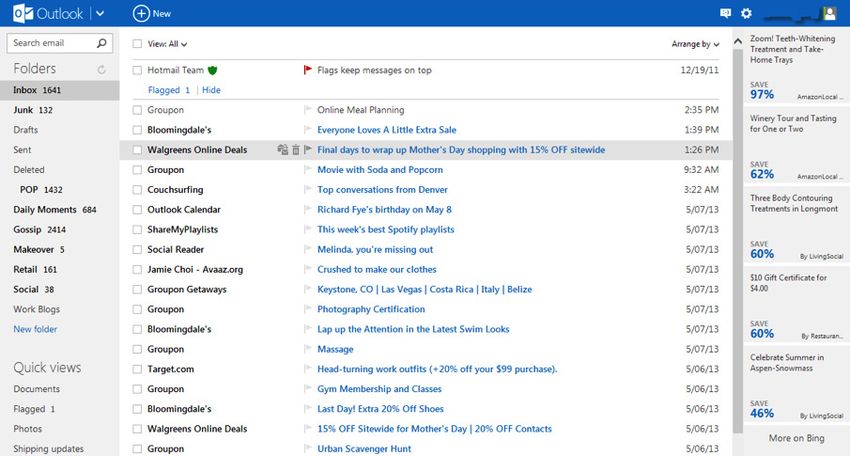Check the Target.com message checkbox
The width and height of the screenshot is (850, 456).
pyautogui.click(x=137, y=369)
